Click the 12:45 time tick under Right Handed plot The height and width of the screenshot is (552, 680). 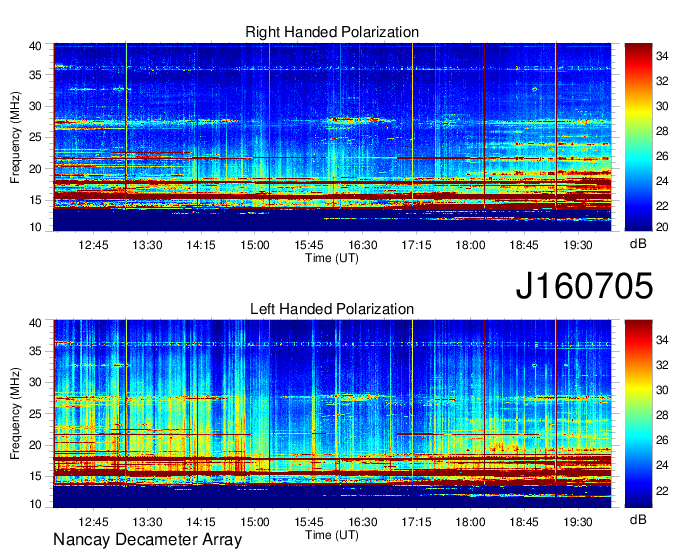94,245
